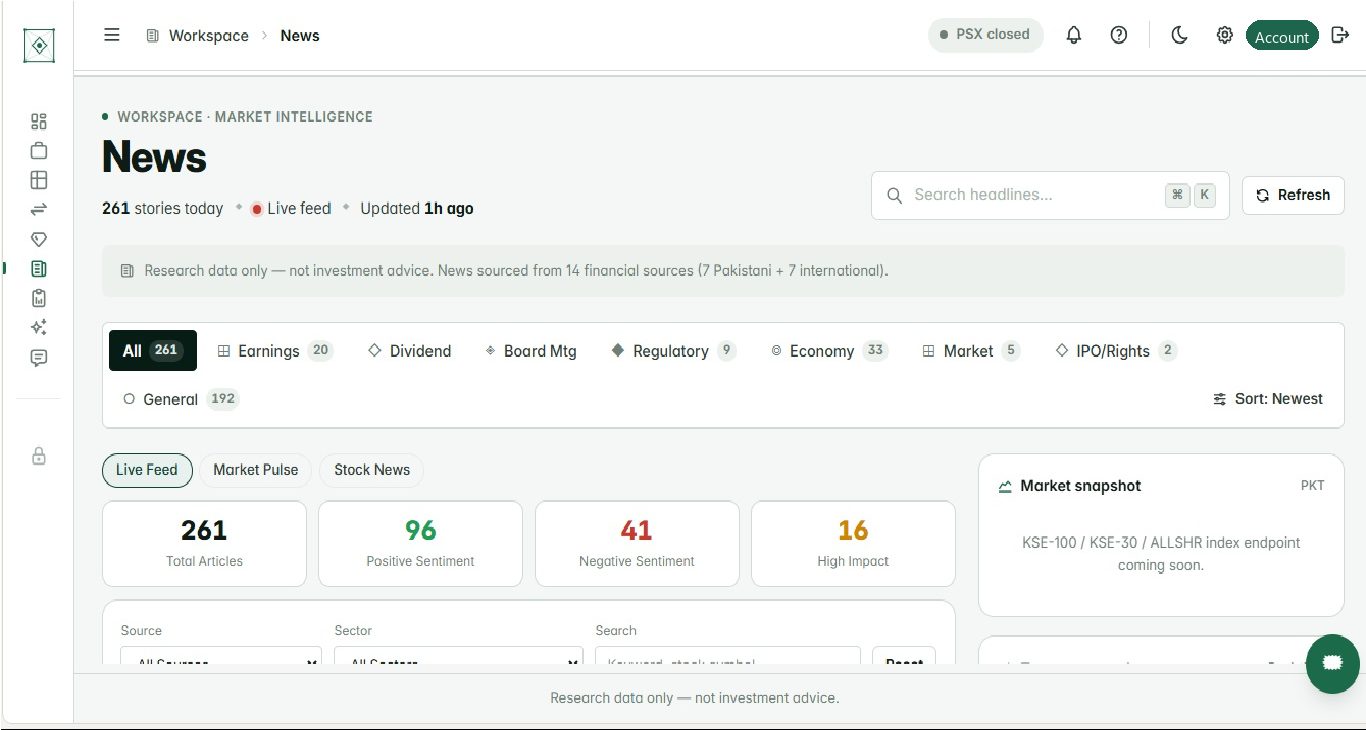Switch to the Live Feed view
The image size is (1366, 730).
coord(147,470)
